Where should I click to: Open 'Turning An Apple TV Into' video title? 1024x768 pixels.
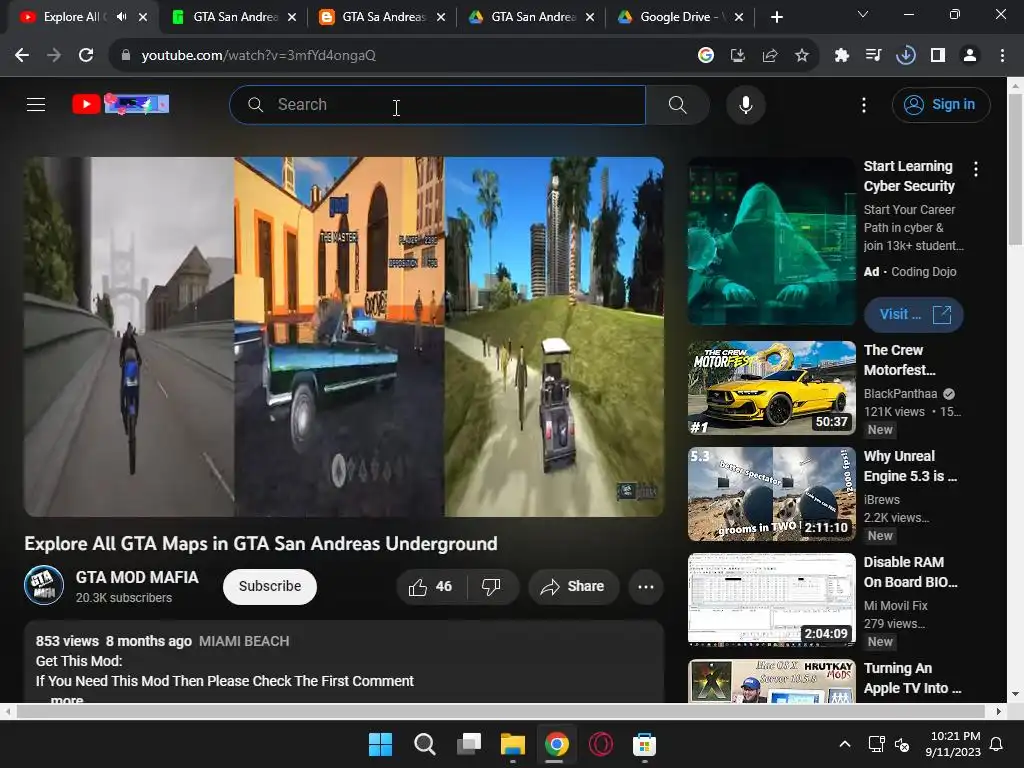point(912,678)
